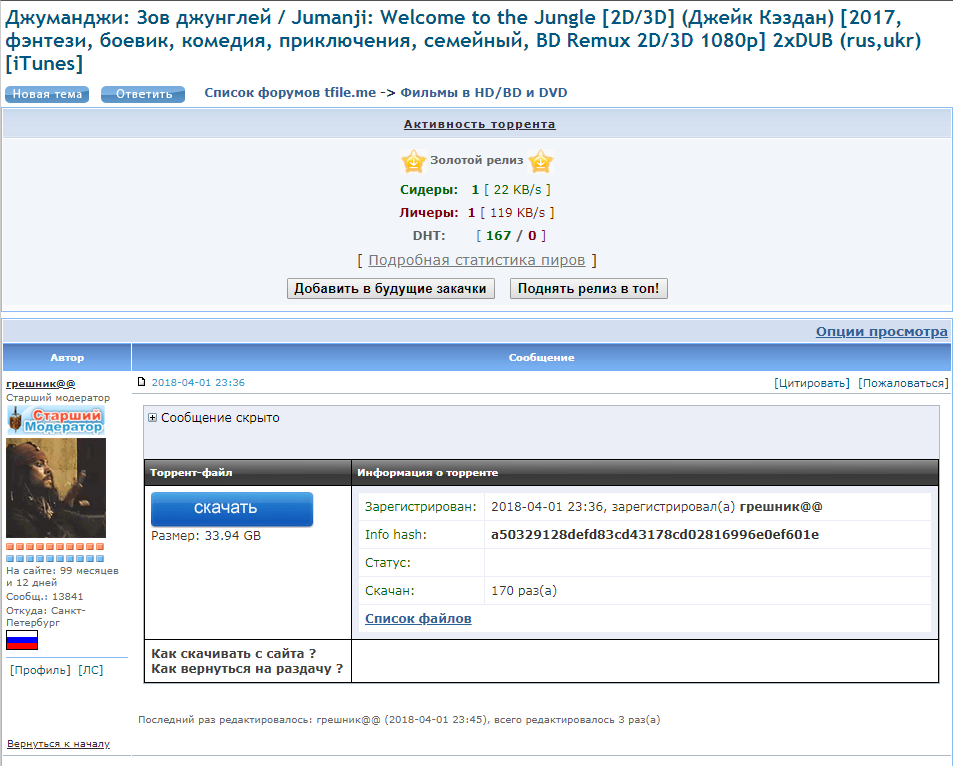The width and height of the screenshot is (953, 766).
Task: Click the Автор column header
Action: (67, 357)
